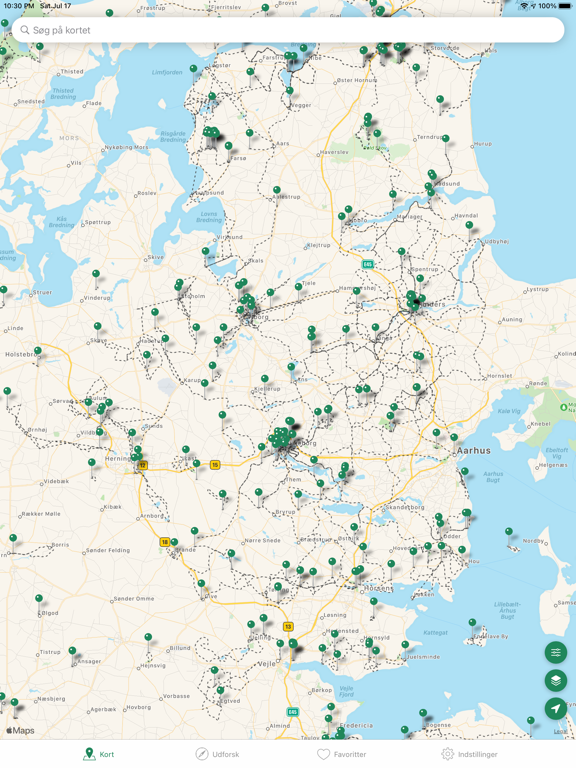
Task: Tap the pin at Nørre Snede
Action: coord(231,553)
